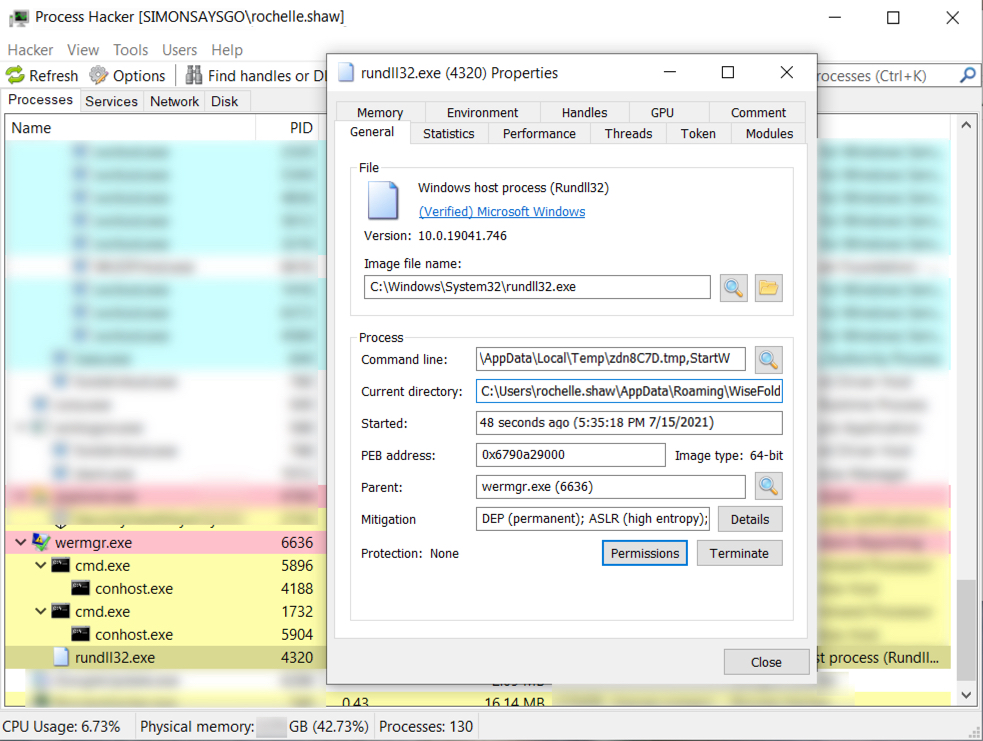This screenshot has height=741, width=983.
Task: Click the Properties dialog title icon
Action: point(346,73)
